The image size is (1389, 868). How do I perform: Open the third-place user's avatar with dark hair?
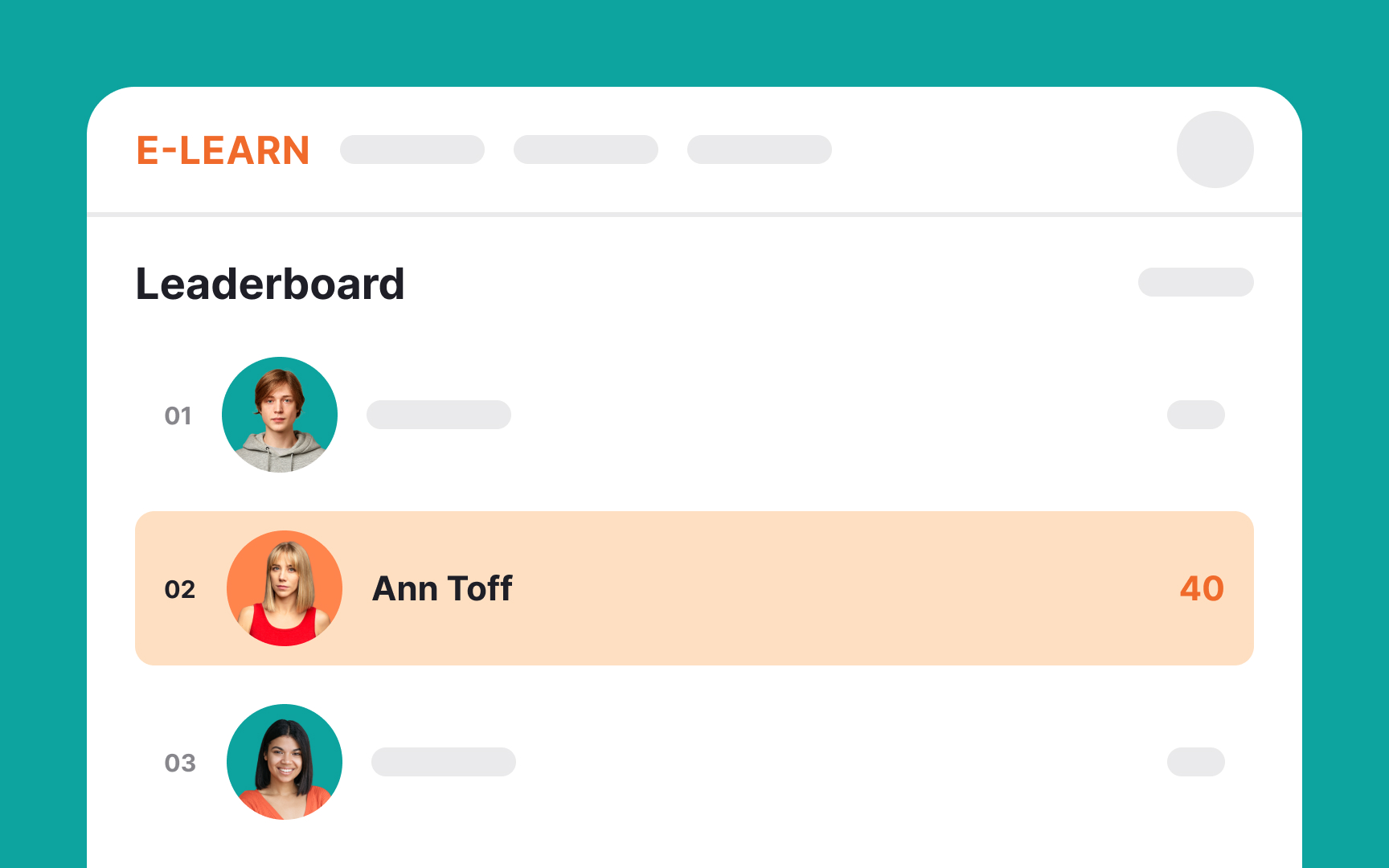point(285,762)
